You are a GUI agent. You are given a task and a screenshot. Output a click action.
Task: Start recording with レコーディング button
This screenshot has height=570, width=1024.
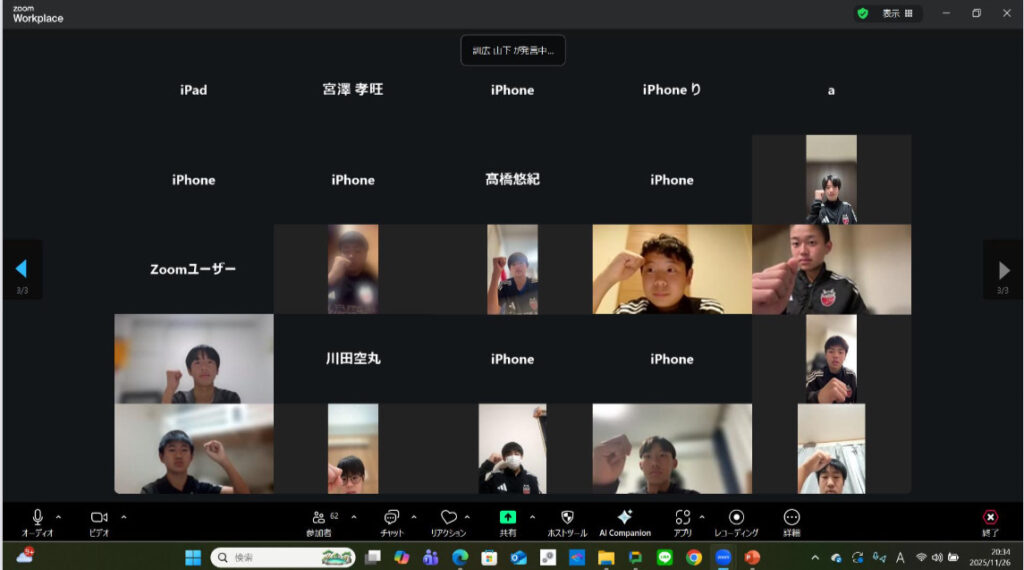pyautogui.click(x=736, y=518)
